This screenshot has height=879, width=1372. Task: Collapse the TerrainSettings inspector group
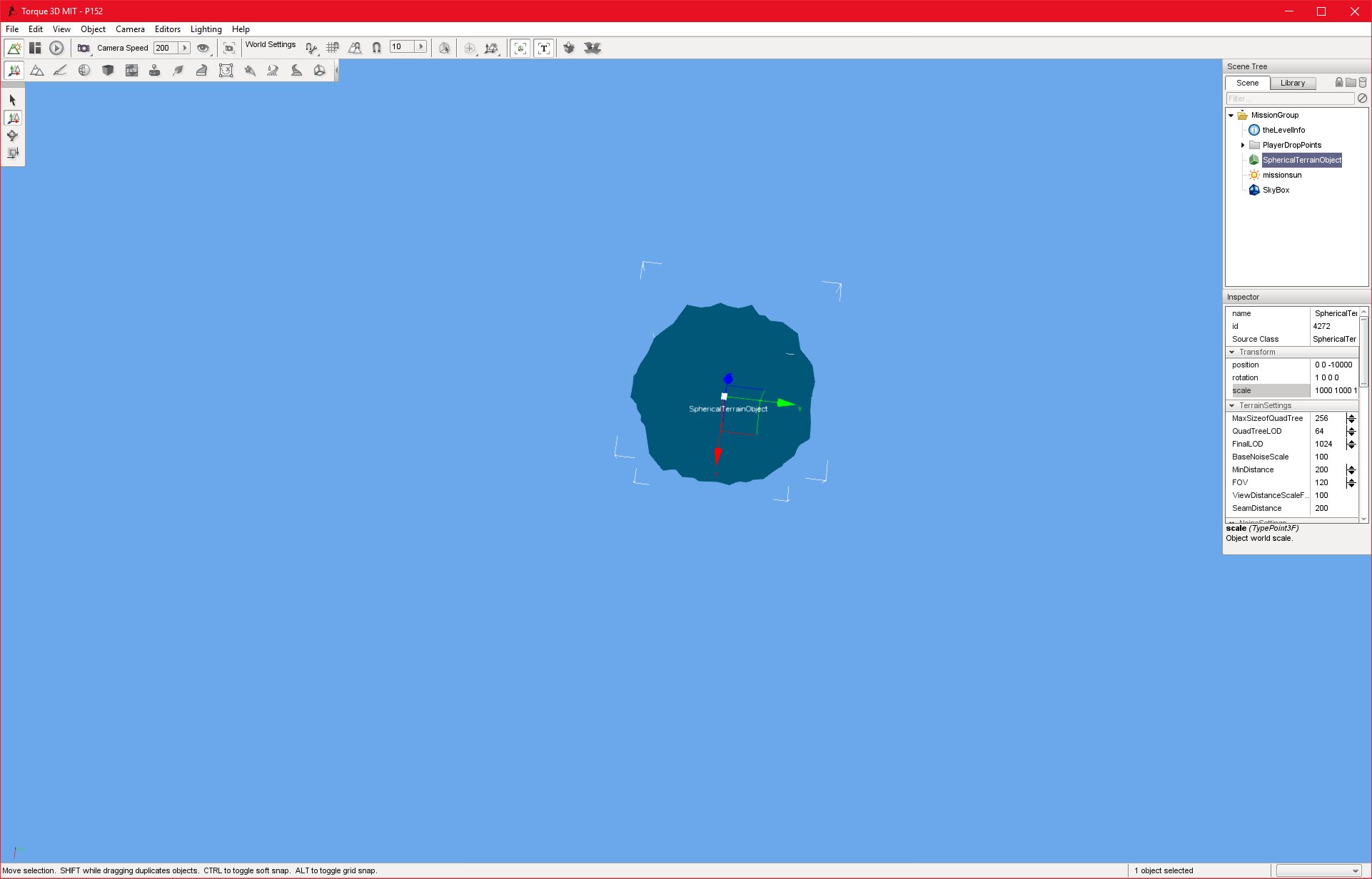coord(1232,405)
